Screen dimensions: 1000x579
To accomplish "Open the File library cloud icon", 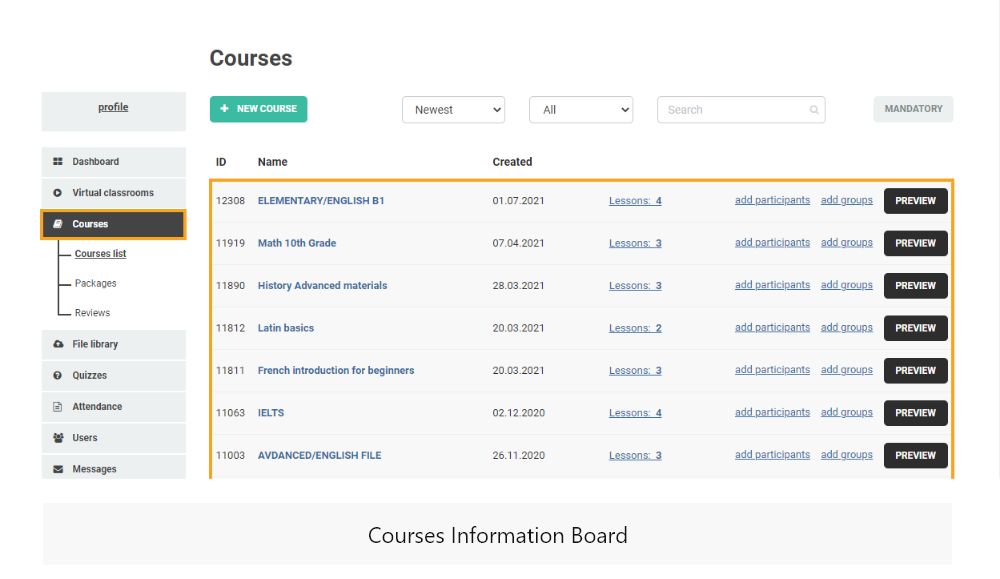I will point(60,344).
